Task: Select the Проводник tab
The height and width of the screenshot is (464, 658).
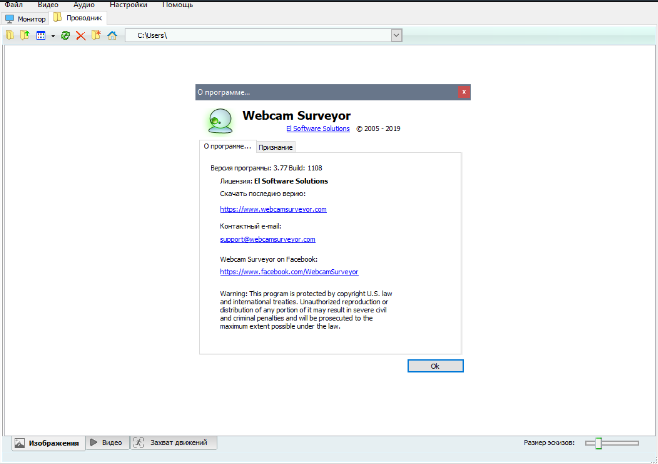Action: [78, 18]
